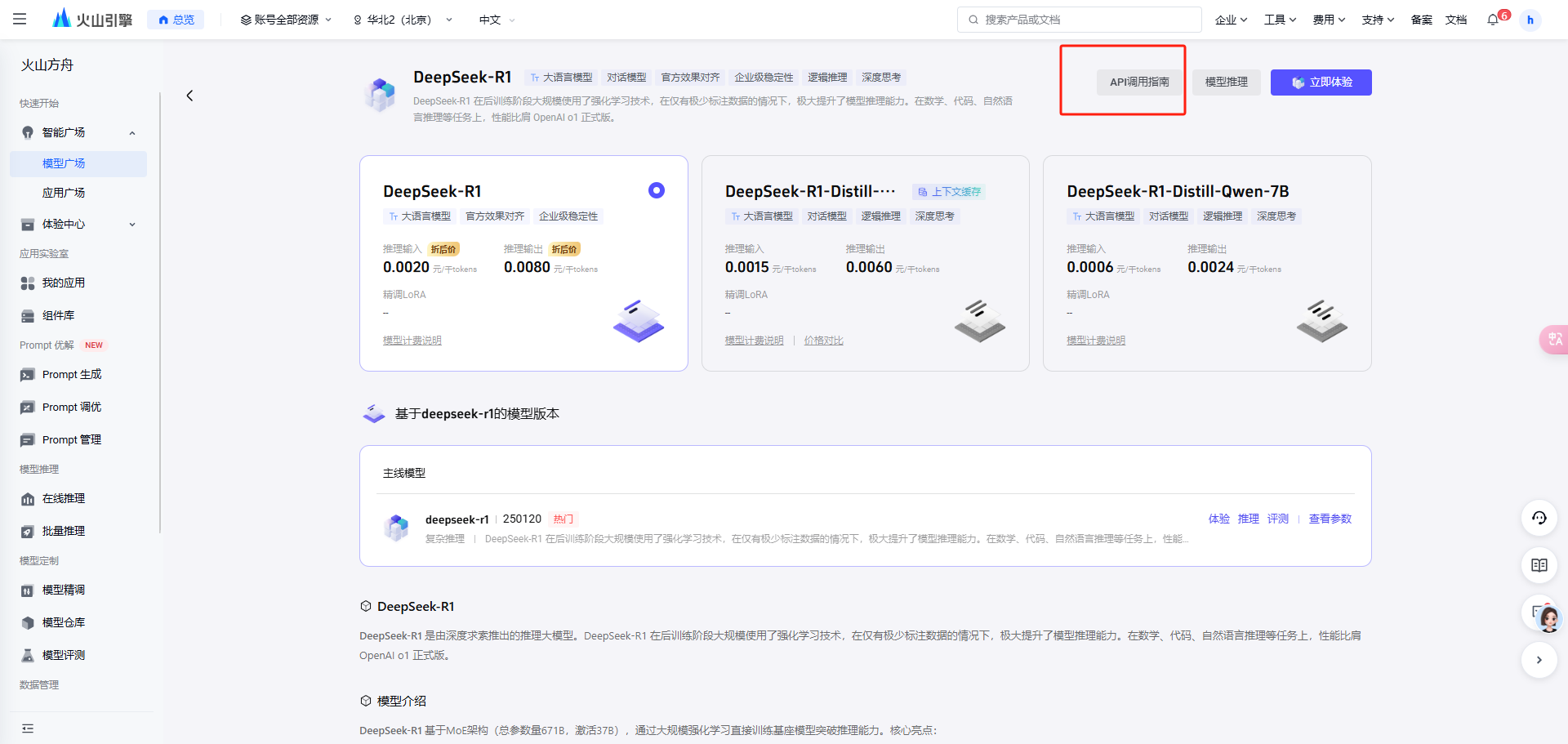This screenshot has width=1568, height=744.
Task: Collapse the 智能广场 section
Action: pyautogui.click(x=78, y=132)
